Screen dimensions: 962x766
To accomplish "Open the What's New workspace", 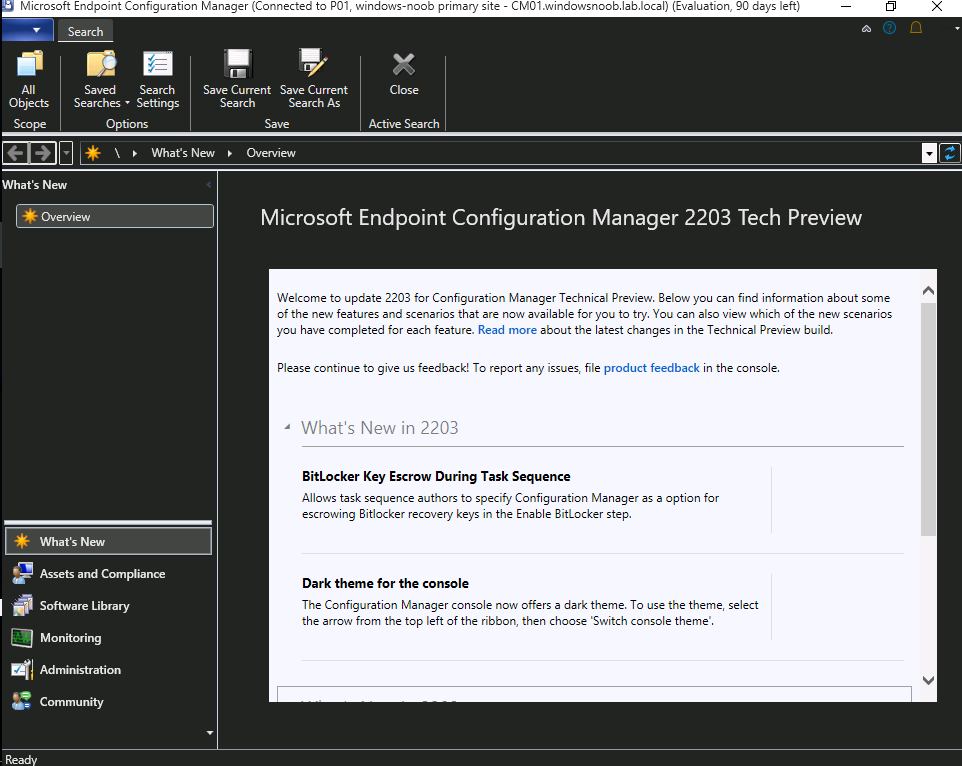I will (108, 542).
